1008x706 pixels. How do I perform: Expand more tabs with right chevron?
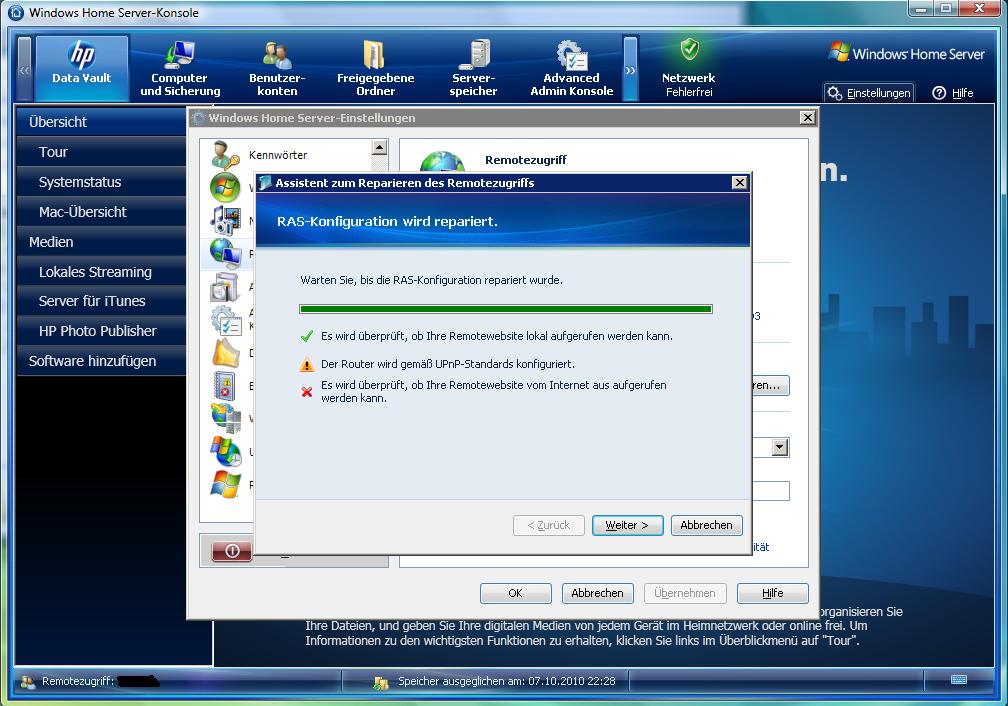[x=631, y=69]
